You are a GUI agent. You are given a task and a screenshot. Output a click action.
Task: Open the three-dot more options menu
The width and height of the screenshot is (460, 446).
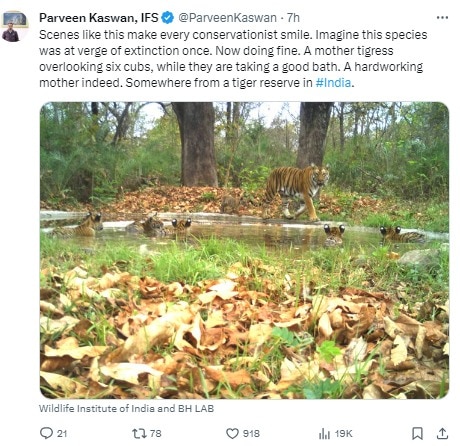442,17
